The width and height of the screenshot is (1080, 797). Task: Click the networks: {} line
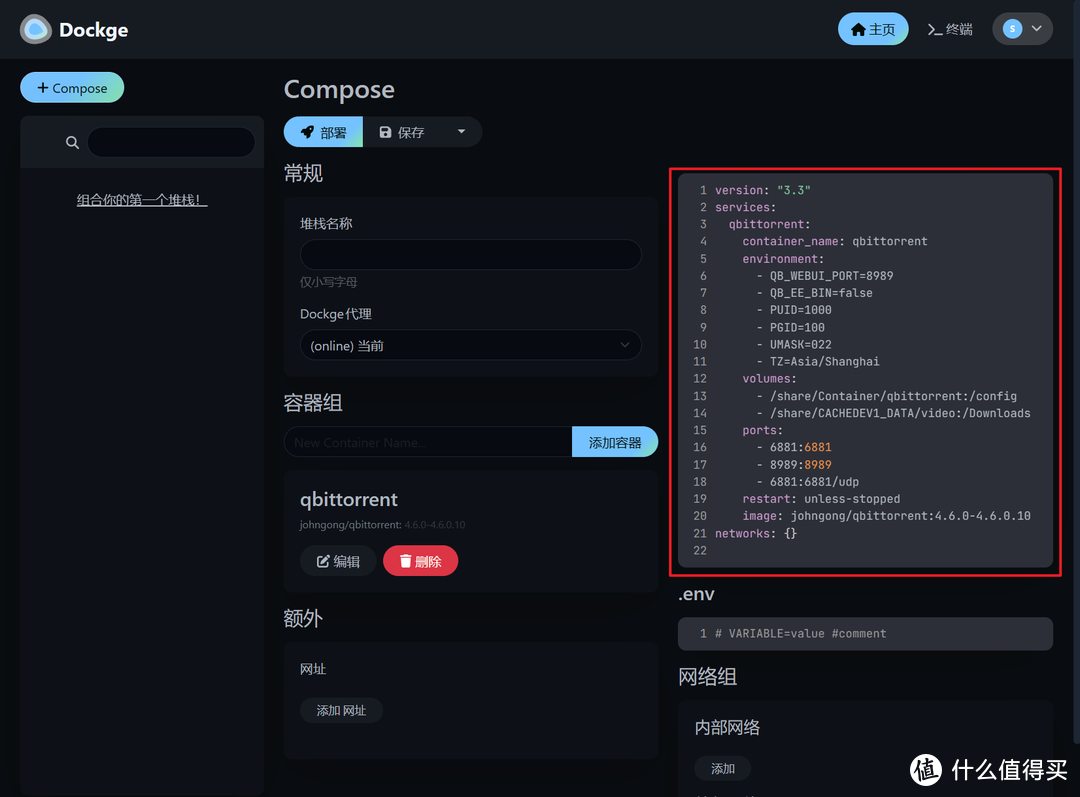tap(756, 533)
